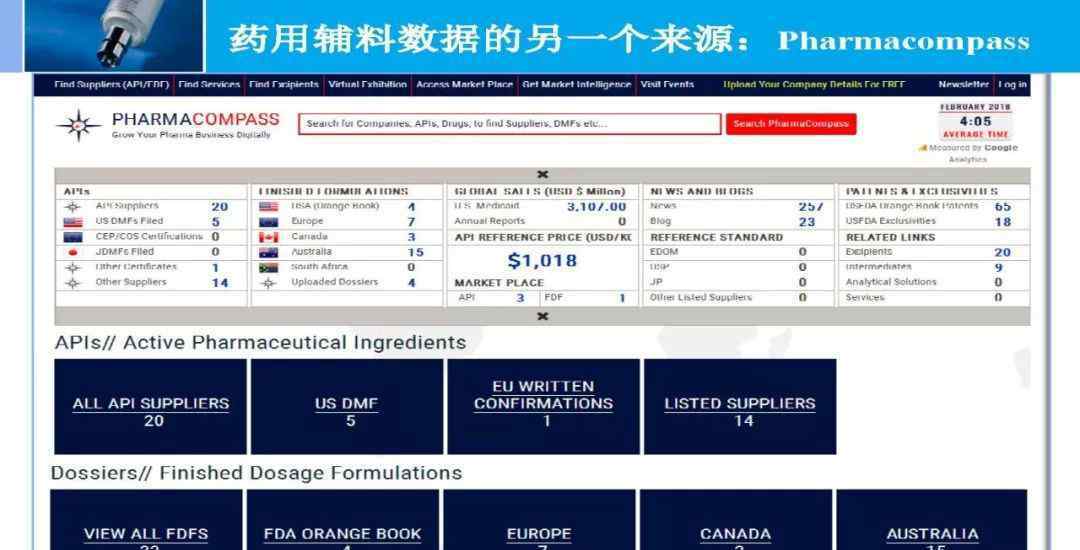The image size is (1080, 550).
Task: Open the FDA ORANGE BOOK tile
Action: (x=342, y=520)
